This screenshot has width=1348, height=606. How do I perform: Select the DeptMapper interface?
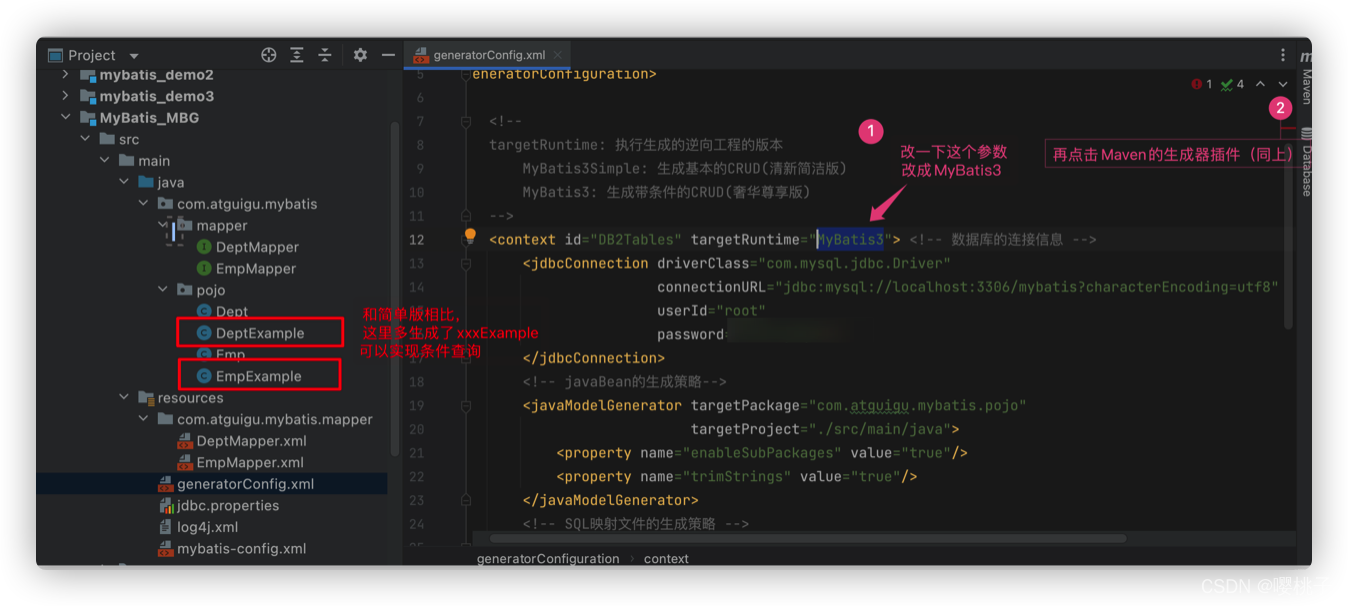tap(248, 247)
